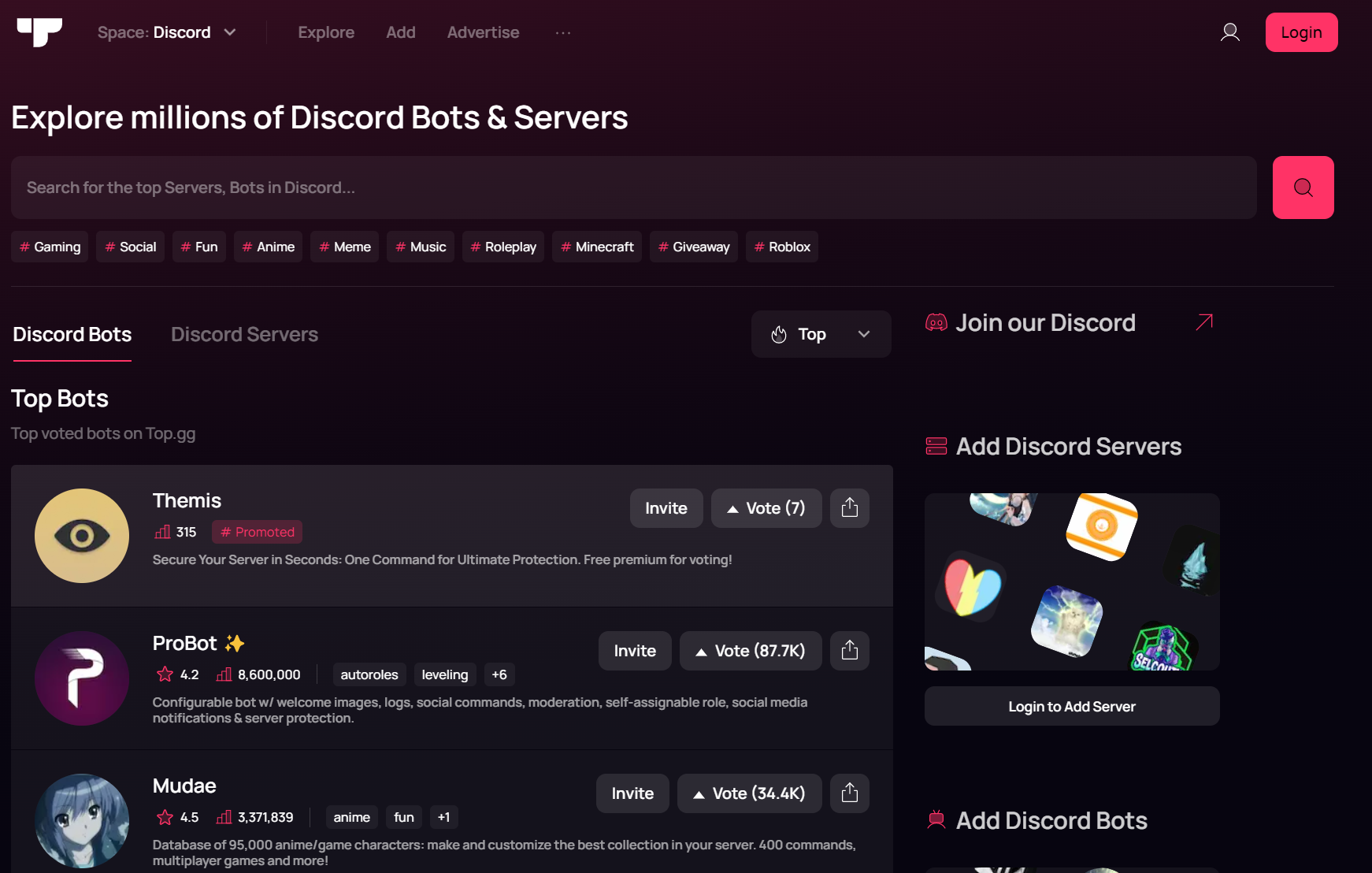The image size is (1372, 873).
Task: Open the Top sort dropdown
Action: [821, 334]
